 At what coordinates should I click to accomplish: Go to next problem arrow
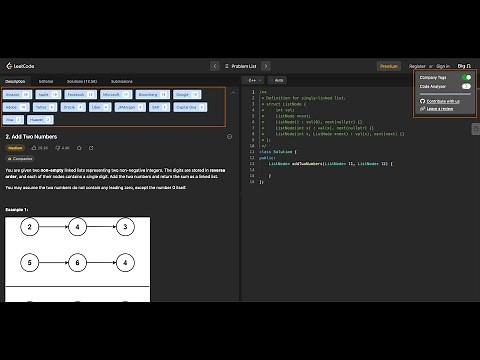pos(266,66)
